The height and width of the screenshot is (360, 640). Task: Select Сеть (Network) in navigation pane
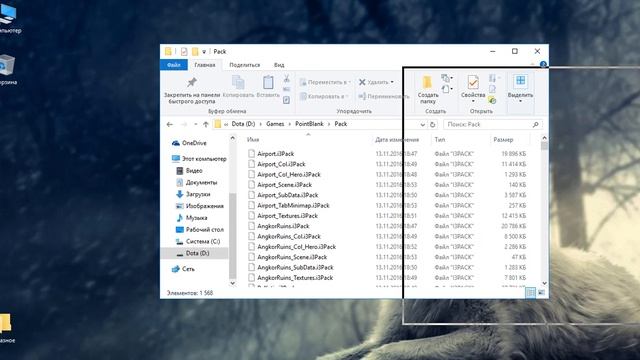tap(184, 269)
